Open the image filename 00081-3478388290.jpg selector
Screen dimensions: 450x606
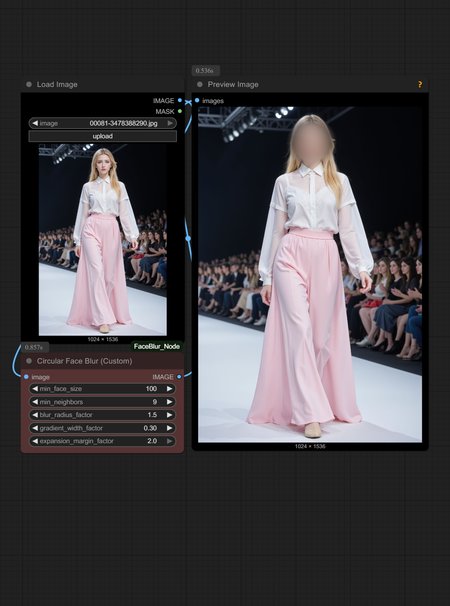tap(123, 123)
